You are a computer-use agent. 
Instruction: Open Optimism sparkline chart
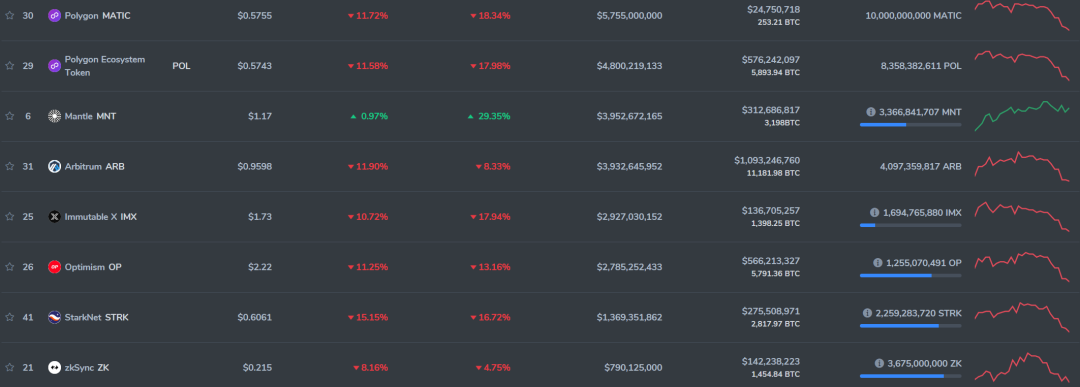pyautogui.click(x=1021, y=266)
